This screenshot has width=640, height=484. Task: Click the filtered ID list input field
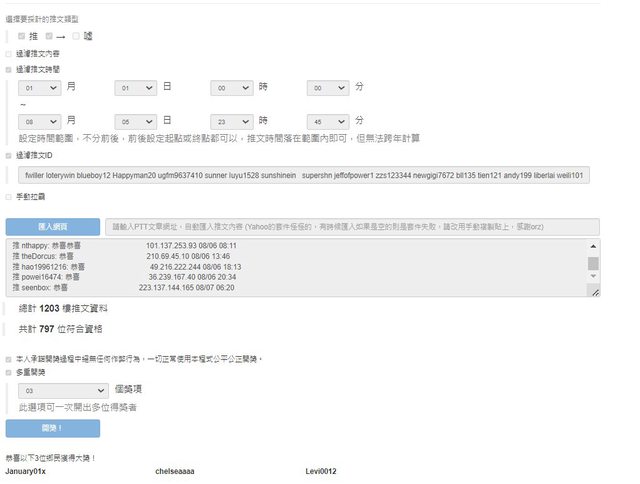[303, 176]
